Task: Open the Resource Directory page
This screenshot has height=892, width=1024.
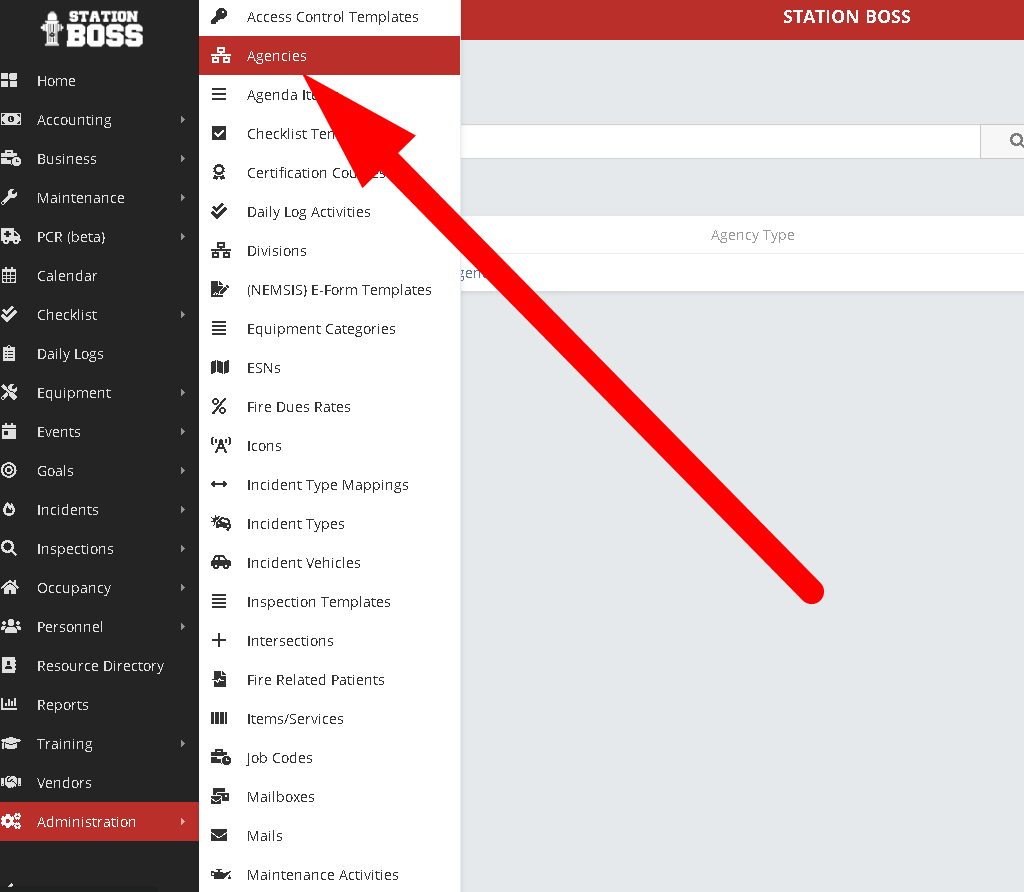Action: (100, 666)
